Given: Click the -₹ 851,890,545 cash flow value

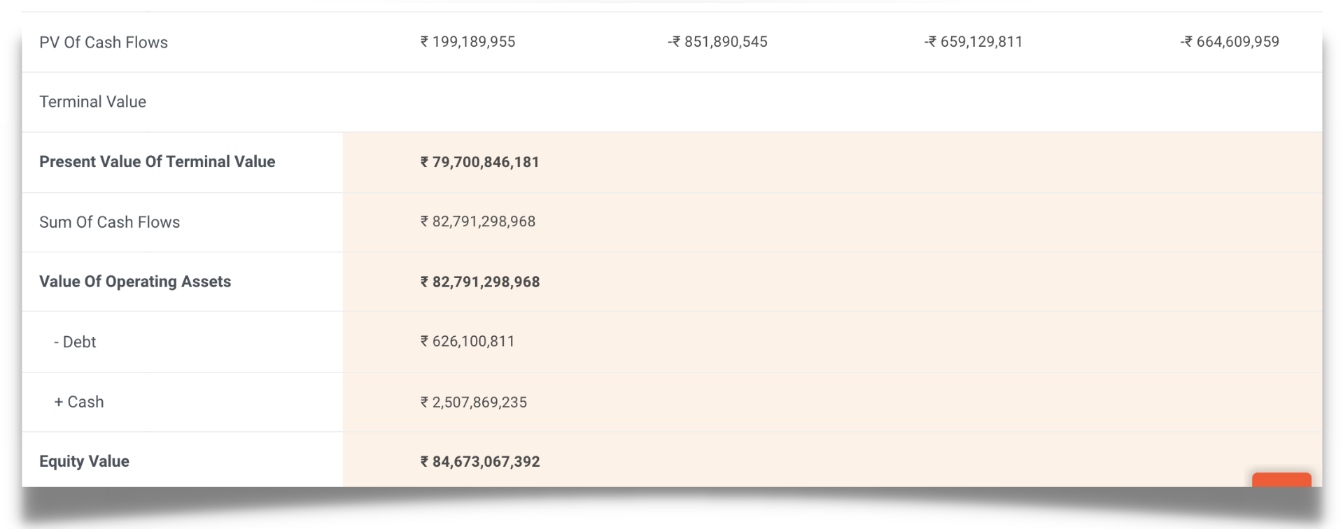Looking at the screenshot, I should coord(718,42).
